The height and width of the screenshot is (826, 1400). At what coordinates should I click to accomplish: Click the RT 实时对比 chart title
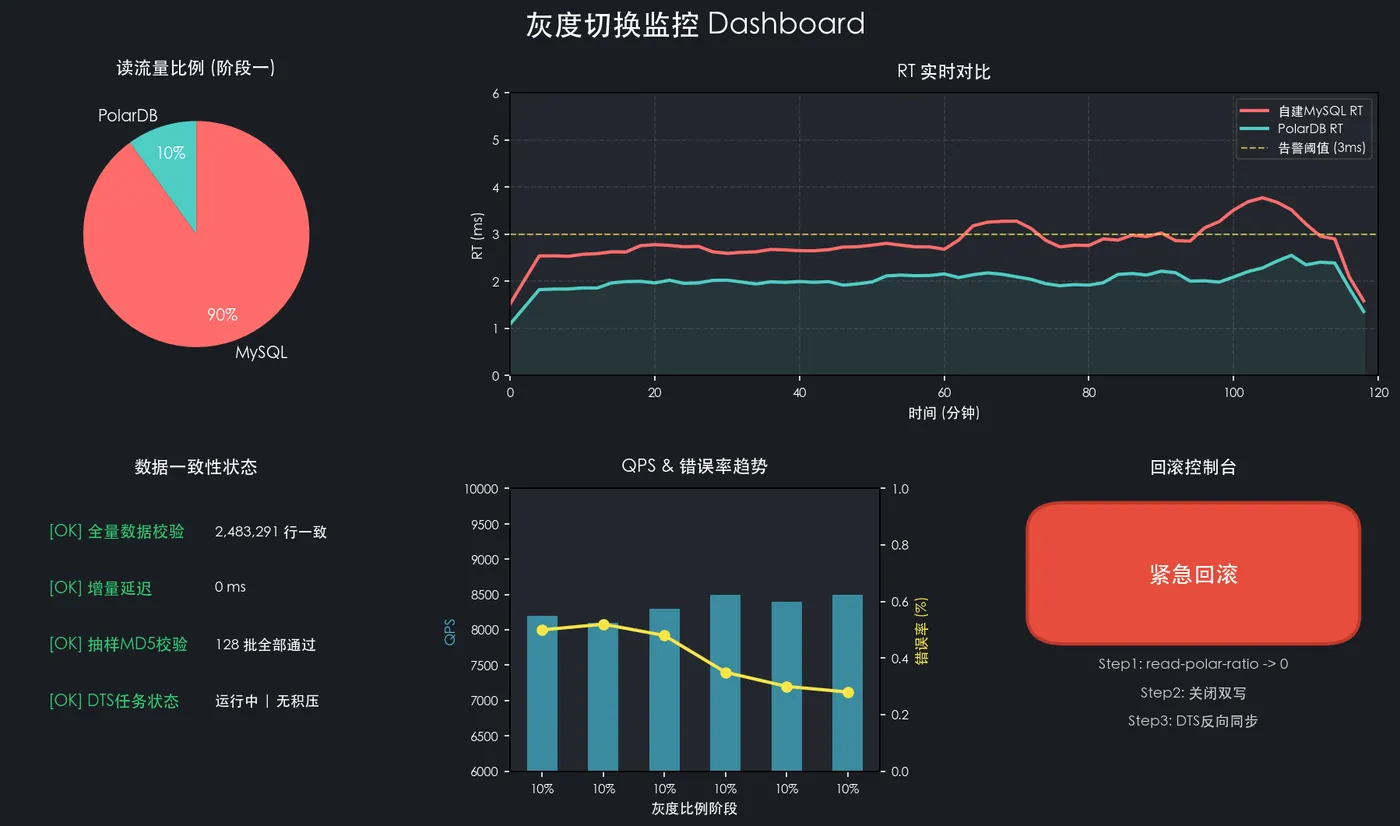pyautogui.click(x=944, y=72)
